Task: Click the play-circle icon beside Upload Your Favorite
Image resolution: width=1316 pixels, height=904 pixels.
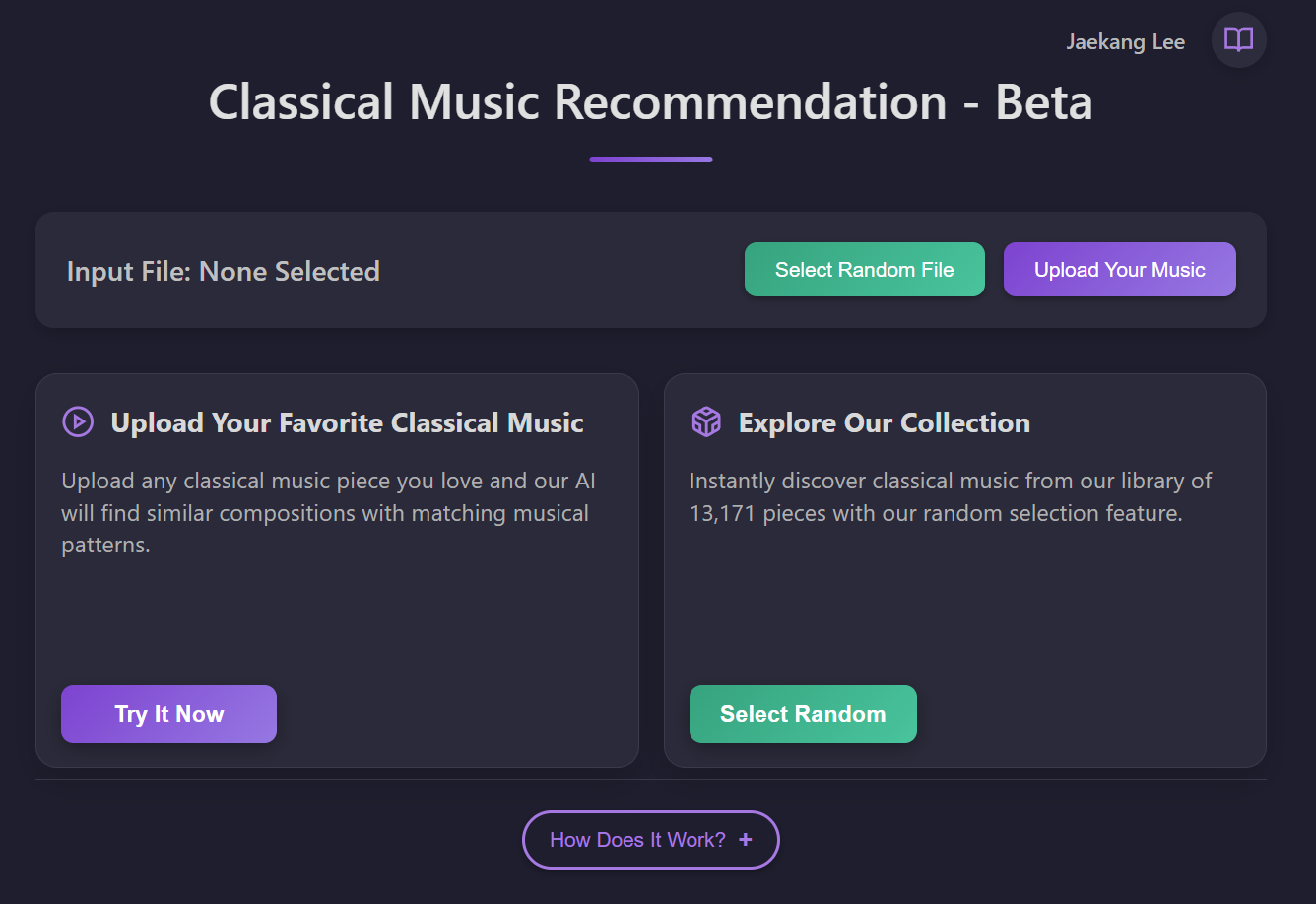Action: click(x=78, y=421)
